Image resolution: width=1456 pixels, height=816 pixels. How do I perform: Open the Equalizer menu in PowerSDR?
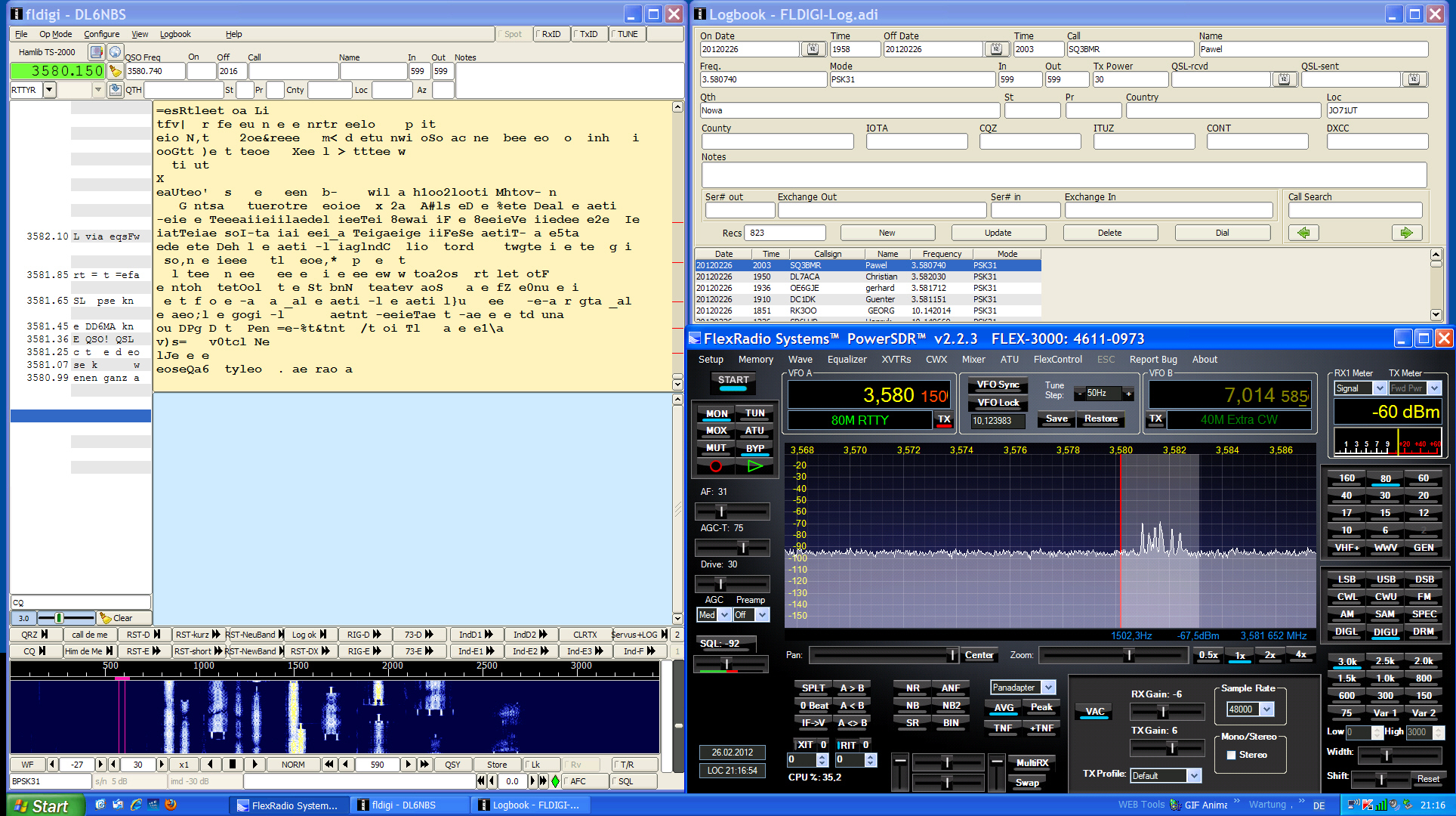(x=847, y=360)
